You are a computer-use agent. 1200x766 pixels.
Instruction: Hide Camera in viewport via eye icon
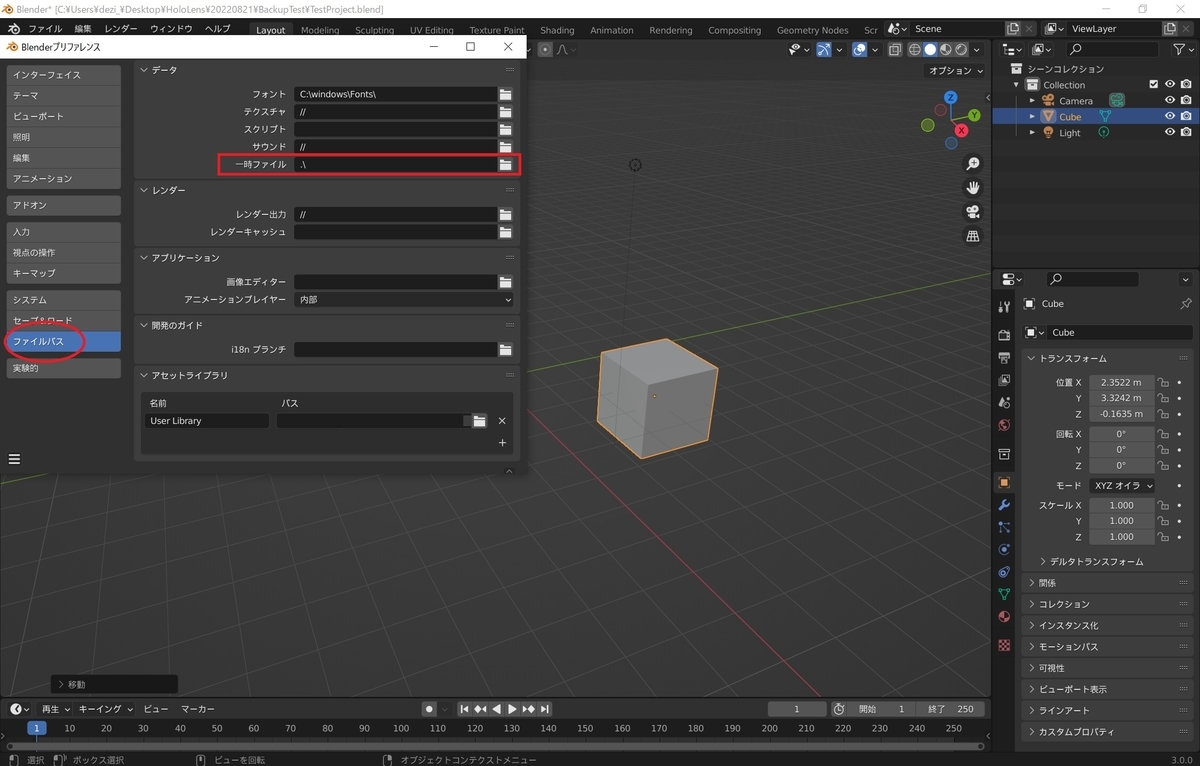click(x=1170, y=100)
